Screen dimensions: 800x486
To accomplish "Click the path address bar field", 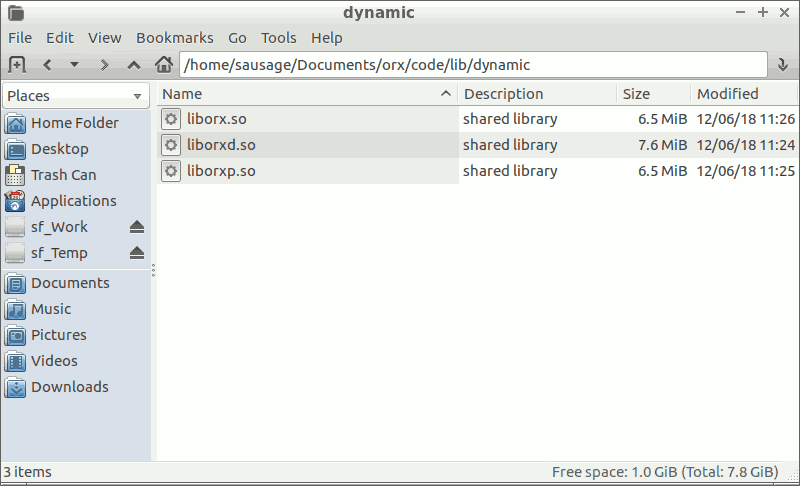I will click(473, 65).
